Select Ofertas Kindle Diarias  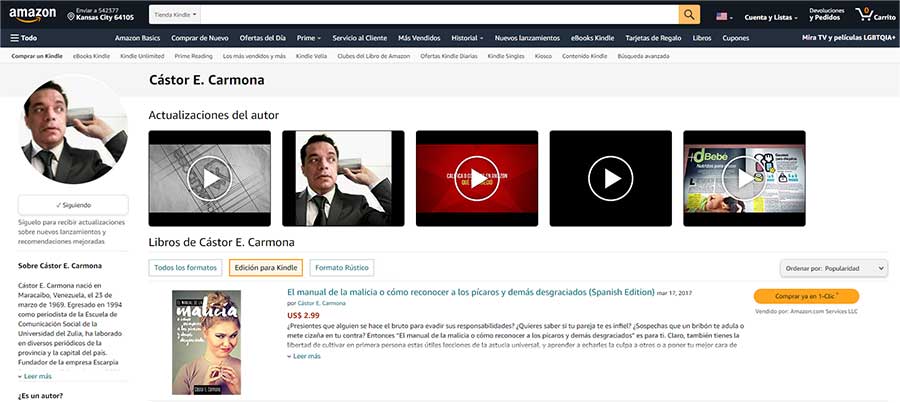(x=449, y=56)
